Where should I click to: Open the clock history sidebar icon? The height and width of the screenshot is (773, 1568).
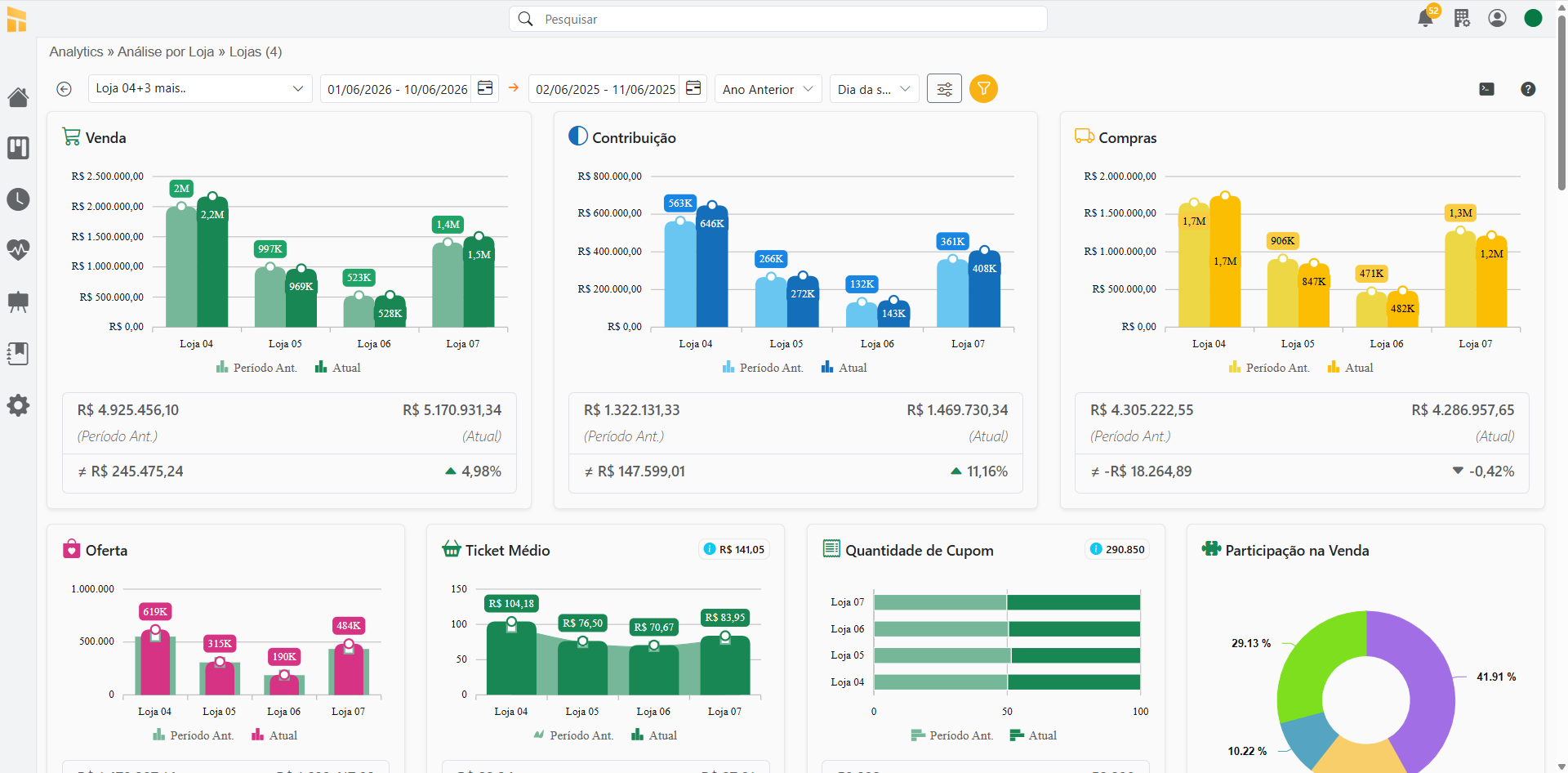tap(18, 199)
